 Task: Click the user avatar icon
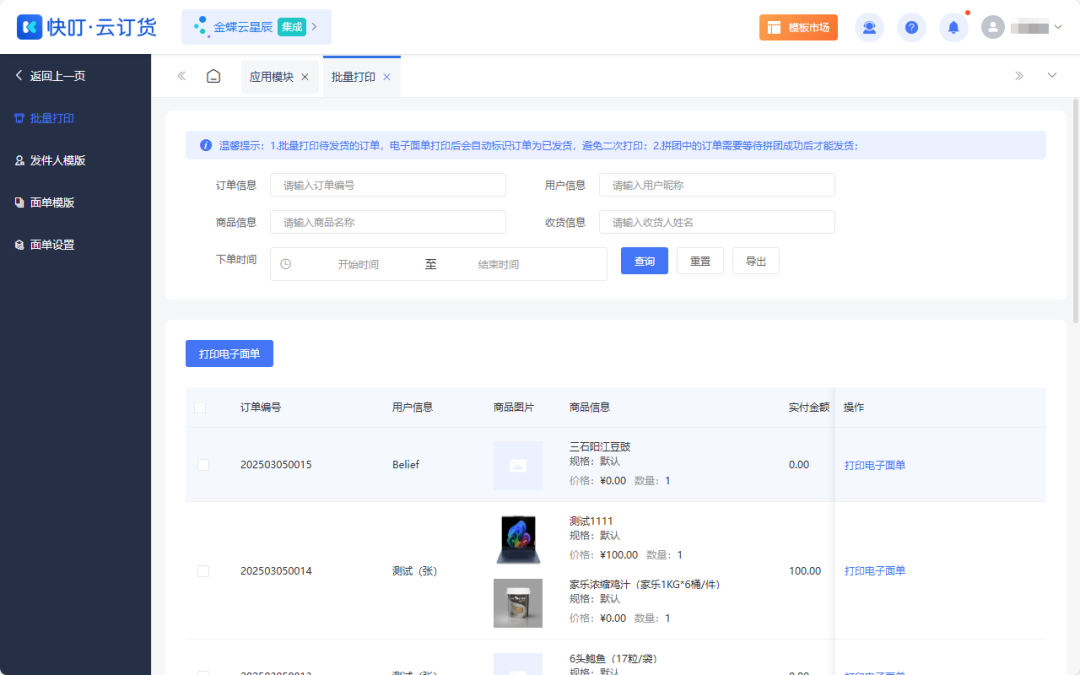pyautogui.click(x=992, y=27)
